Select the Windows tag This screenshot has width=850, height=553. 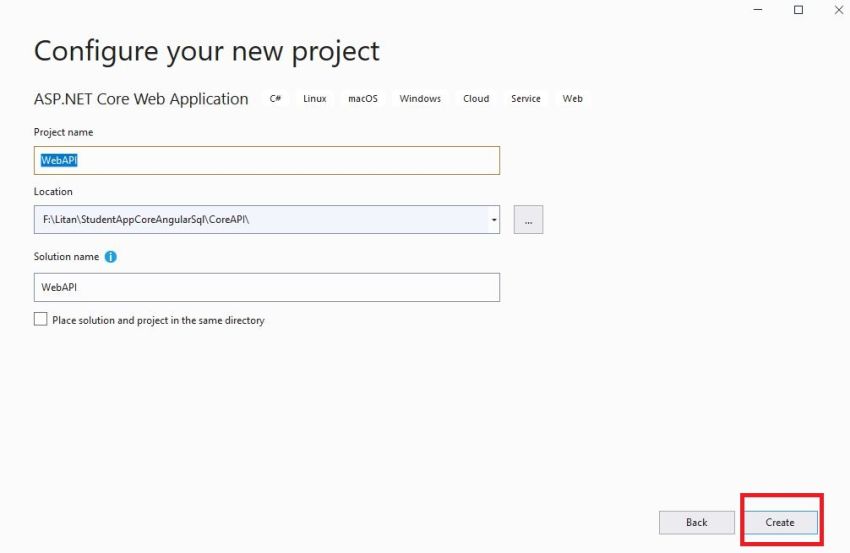[420, 99]
